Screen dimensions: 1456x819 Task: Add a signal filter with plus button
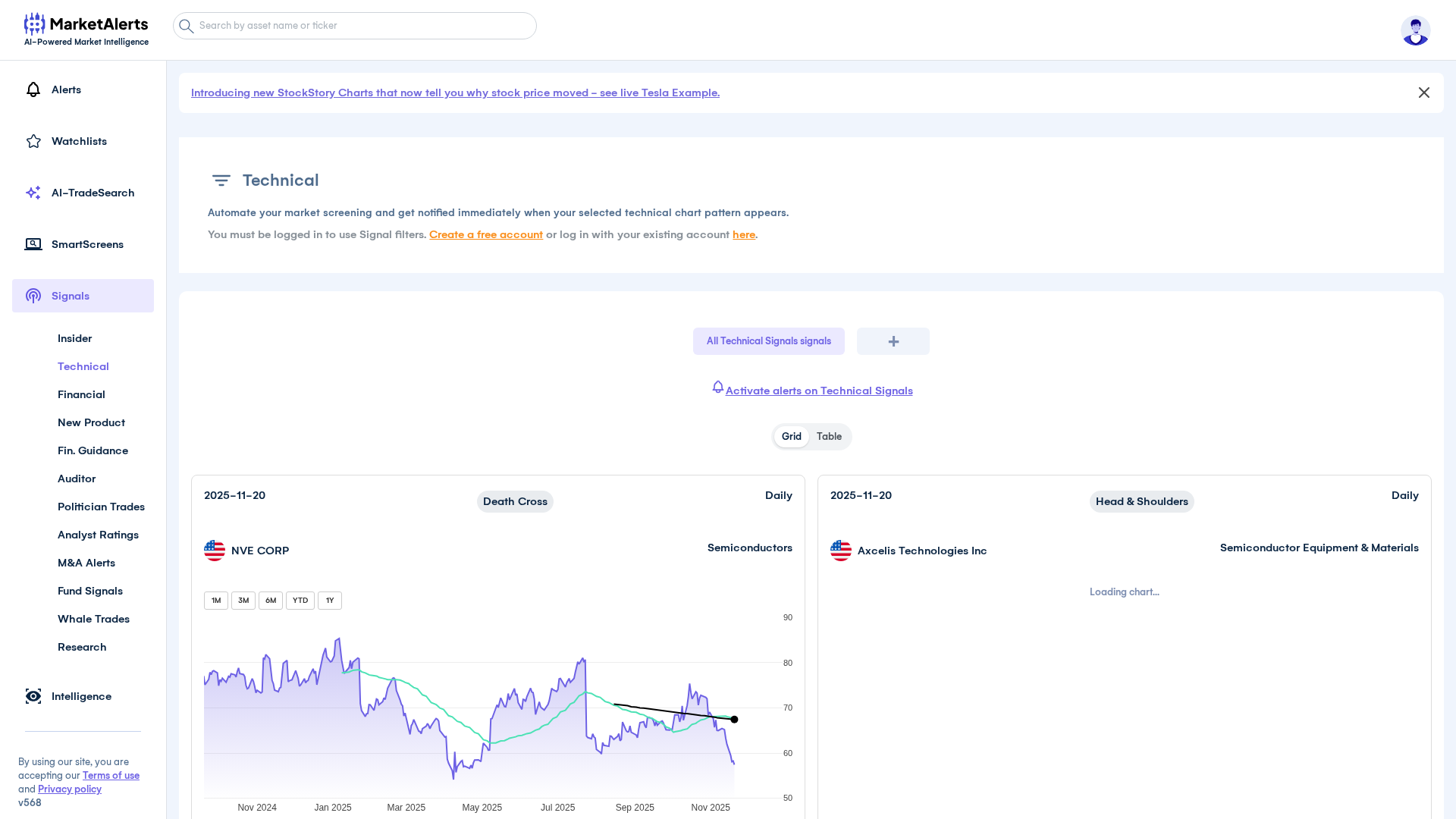click(893, 341)
